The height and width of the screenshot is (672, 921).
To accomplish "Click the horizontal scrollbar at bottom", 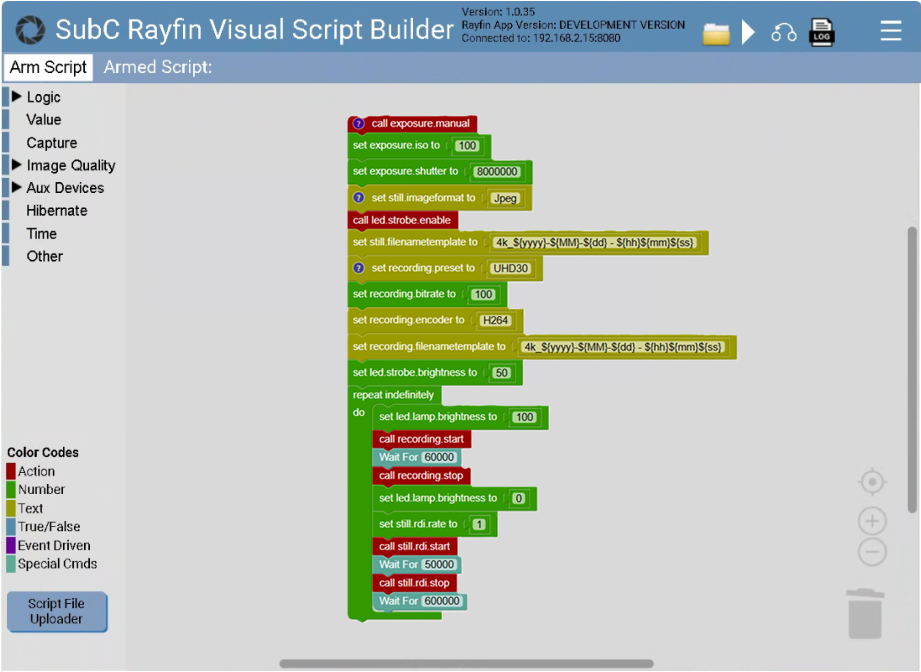I will (465, 663).
